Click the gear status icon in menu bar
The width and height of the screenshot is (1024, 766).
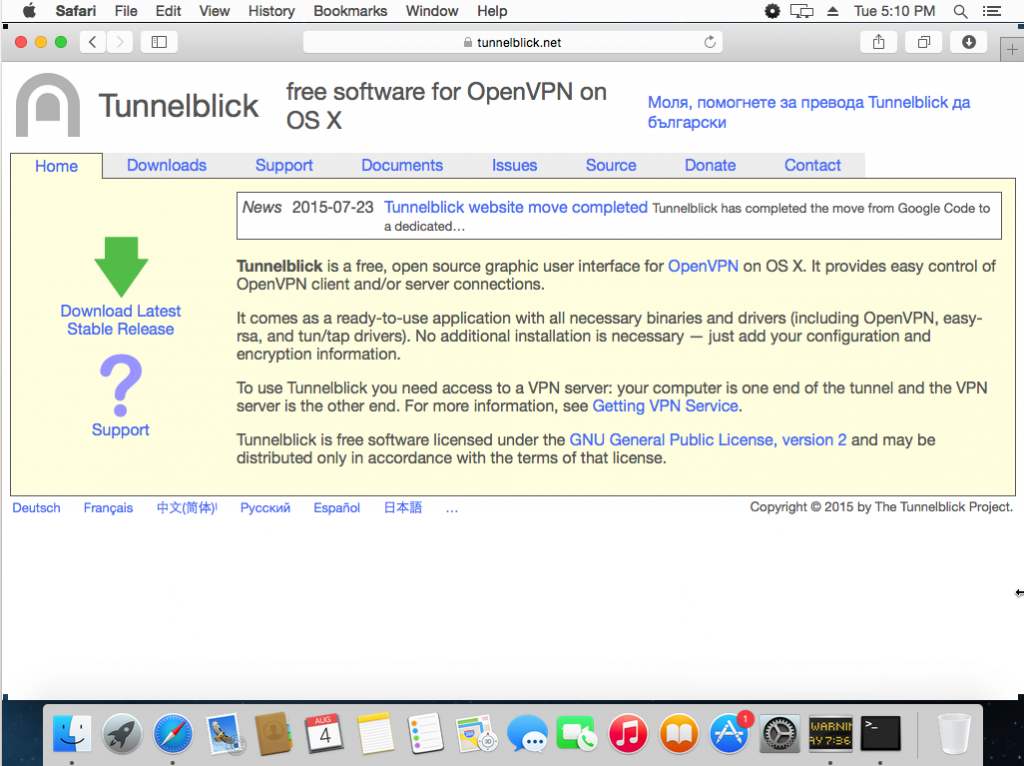pos(772,11)
